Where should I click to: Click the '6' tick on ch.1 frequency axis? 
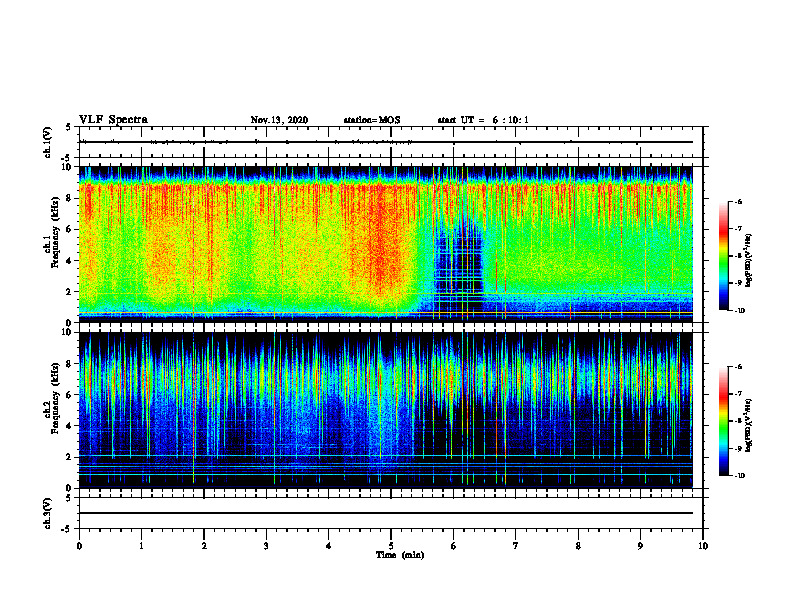pos(69,229)
